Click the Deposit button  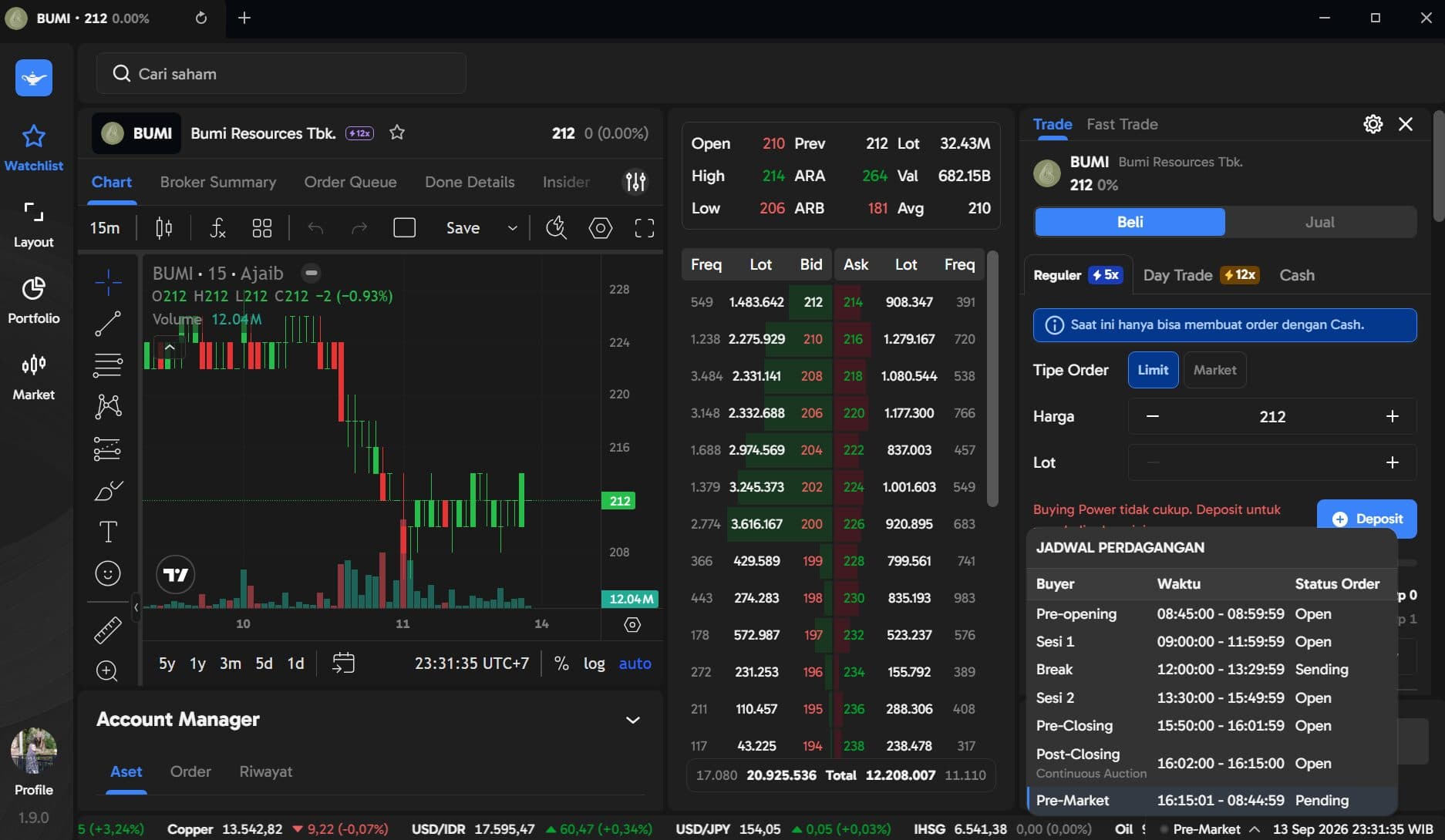click(x=1367, y=519)
